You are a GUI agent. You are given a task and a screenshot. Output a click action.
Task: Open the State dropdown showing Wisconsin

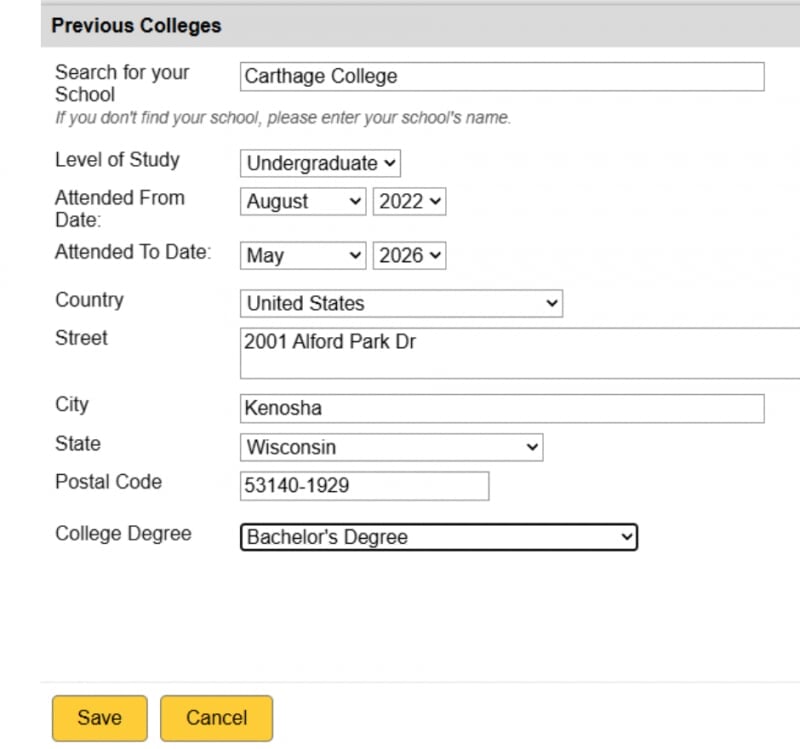point(390,447)
